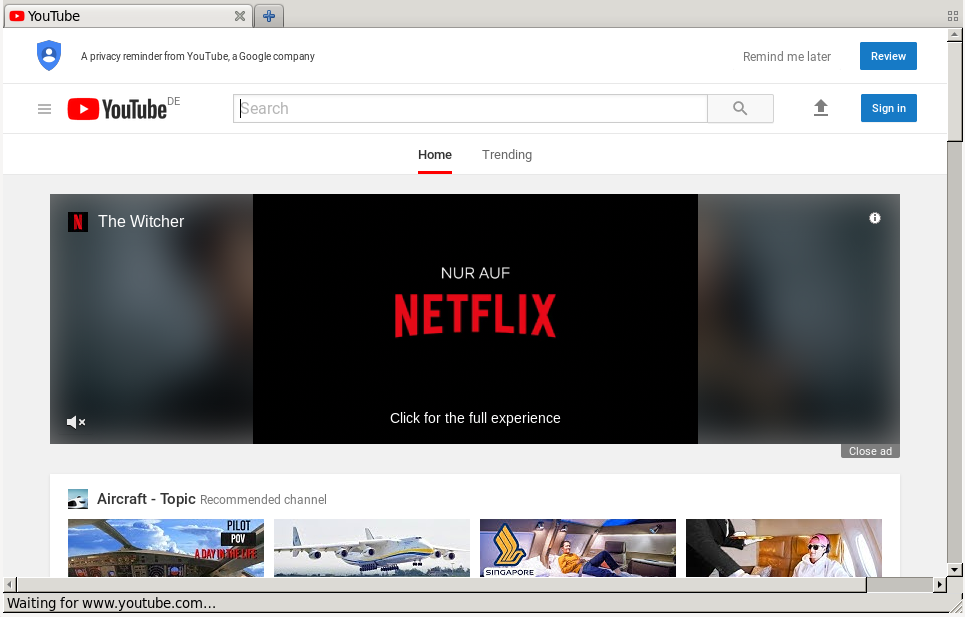
Task: Switch to the Trending tab
Action: click(507, 154)
